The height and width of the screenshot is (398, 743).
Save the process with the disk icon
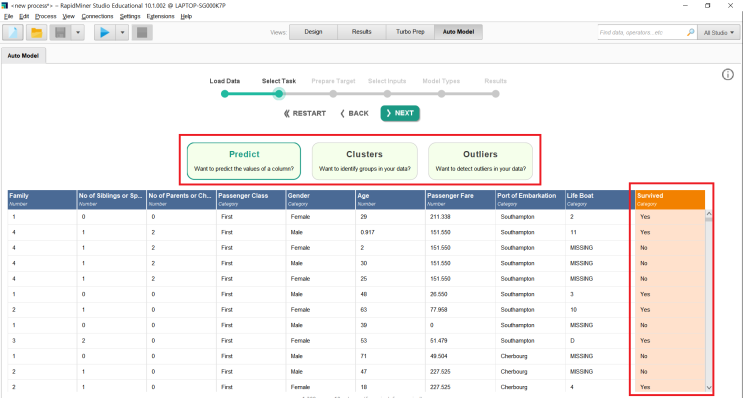click(x=60, y=33)
